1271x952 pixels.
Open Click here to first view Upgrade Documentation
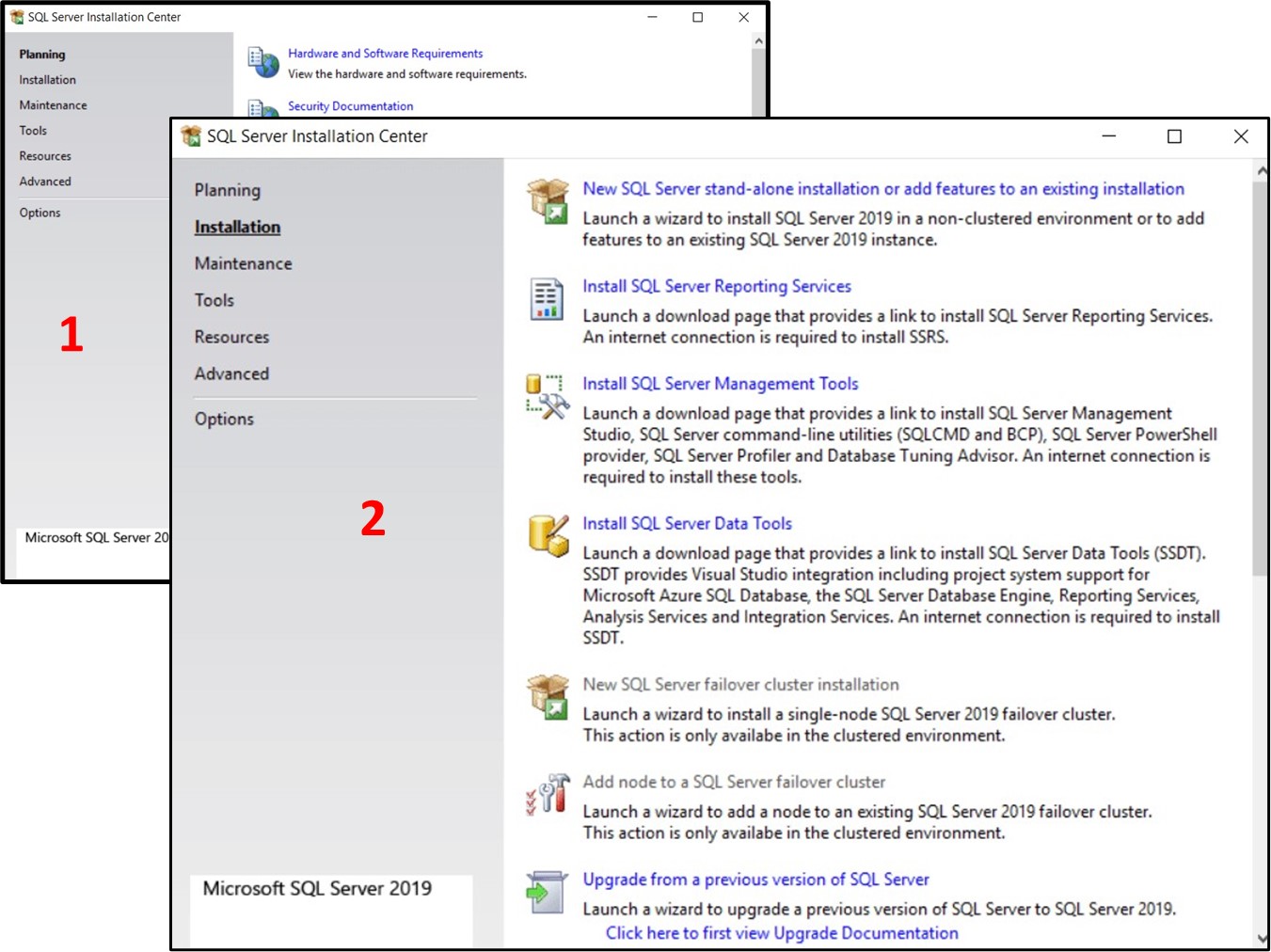click(782, 932)
